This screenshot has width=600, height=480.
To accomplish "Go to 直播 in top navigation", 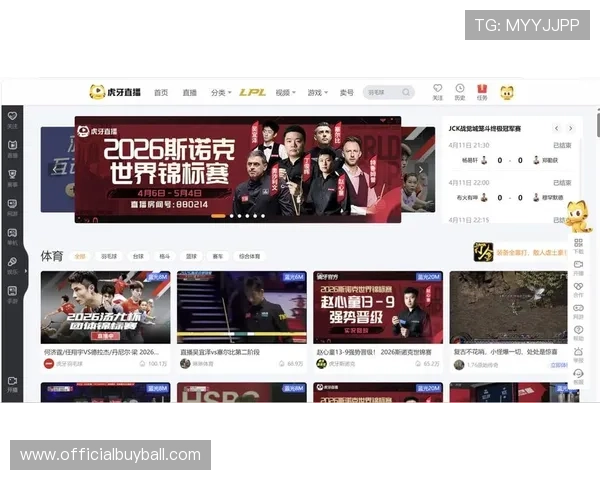I will click(x=189, y=92).
